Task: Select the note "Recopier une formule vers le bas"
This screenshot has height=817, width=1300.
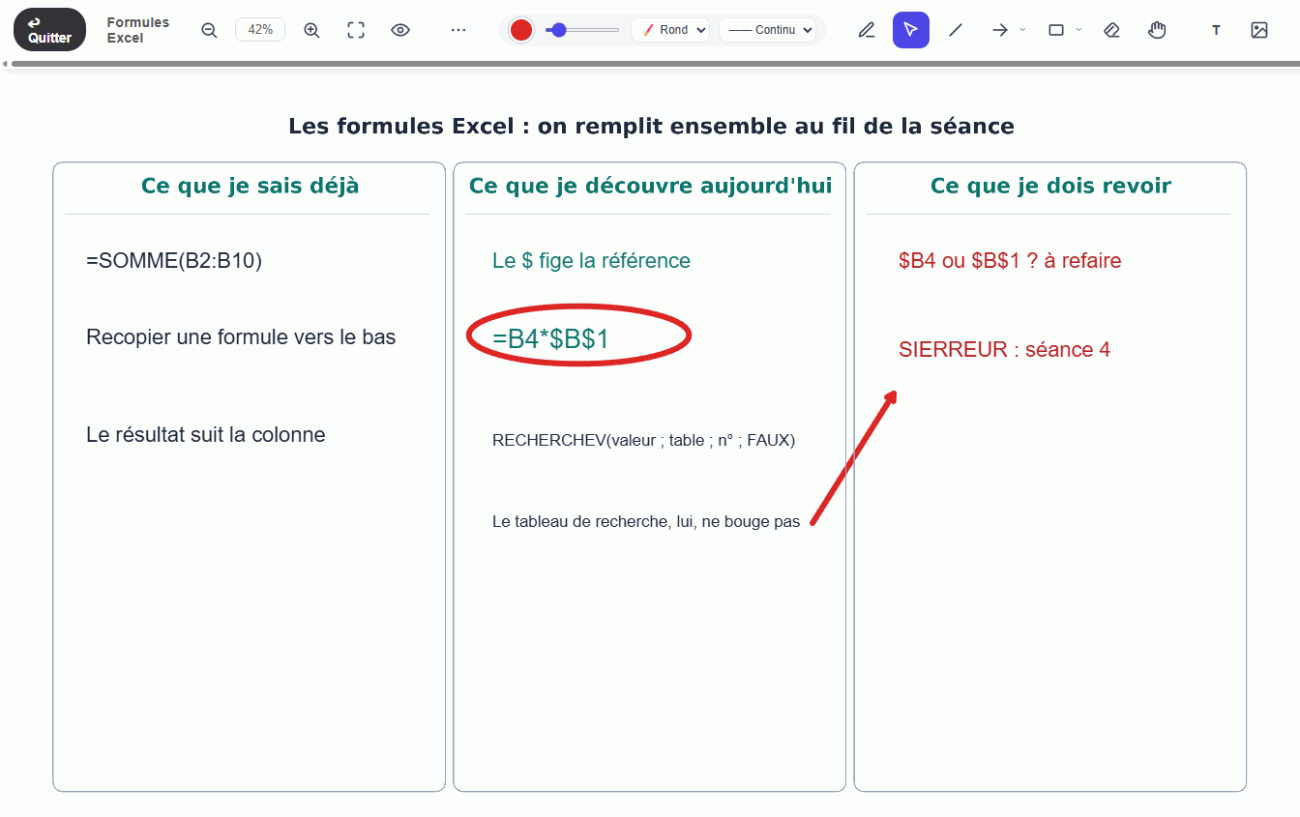Action: (x=241, y=337)
